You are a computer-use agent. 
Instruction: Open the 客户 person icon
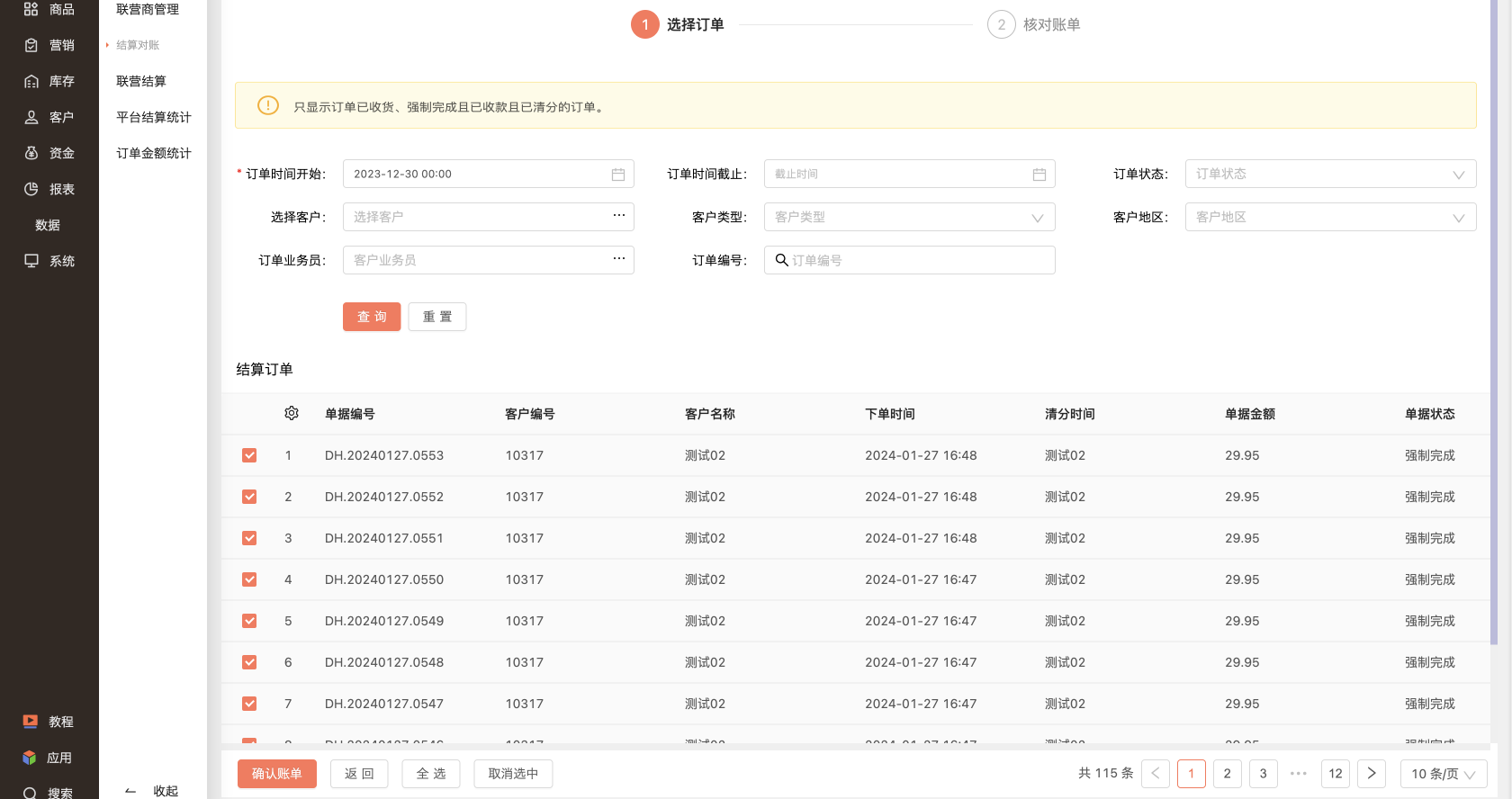click(31, 117)
